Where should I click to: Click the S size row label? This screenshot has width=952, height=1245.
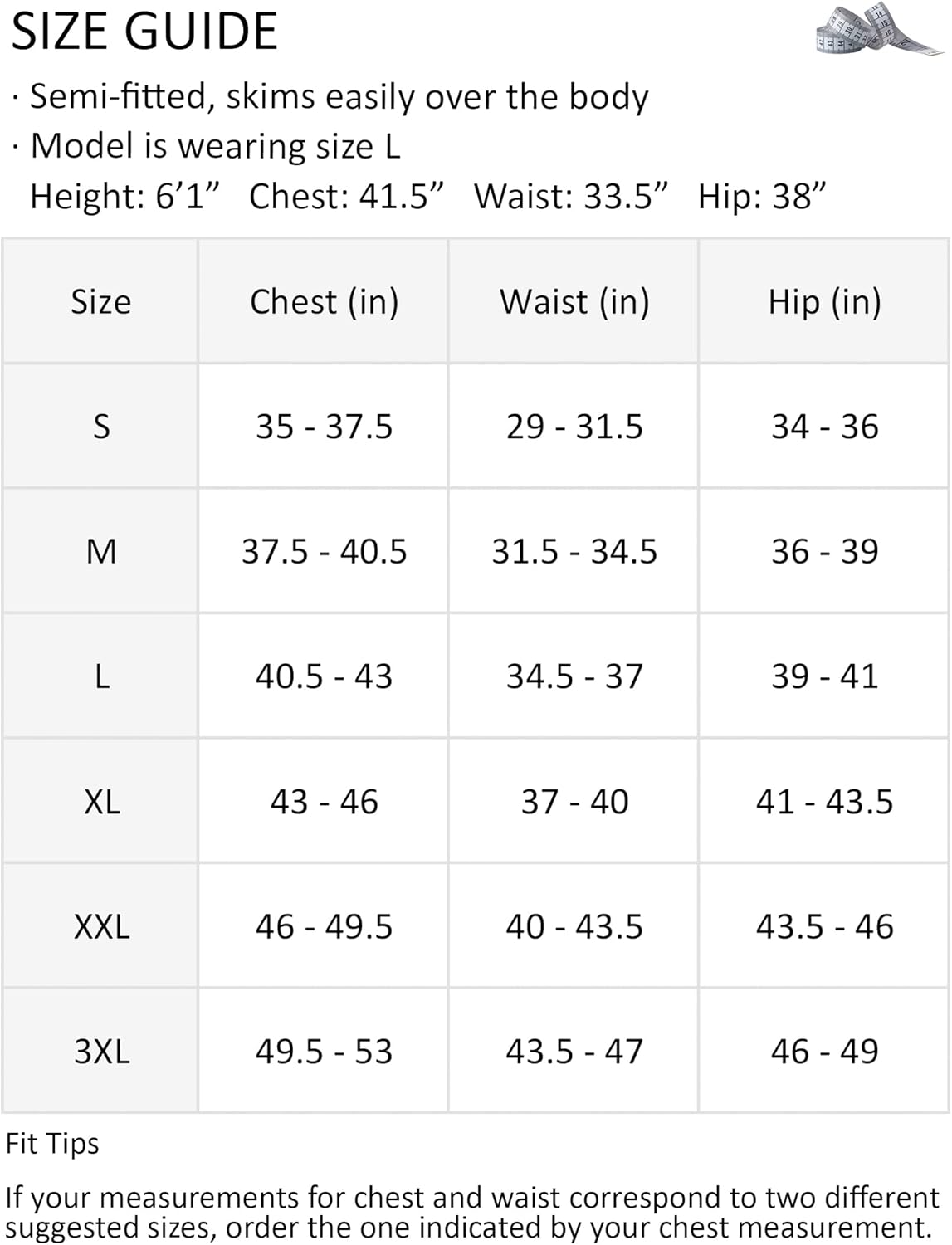click(x=101, y=427)
